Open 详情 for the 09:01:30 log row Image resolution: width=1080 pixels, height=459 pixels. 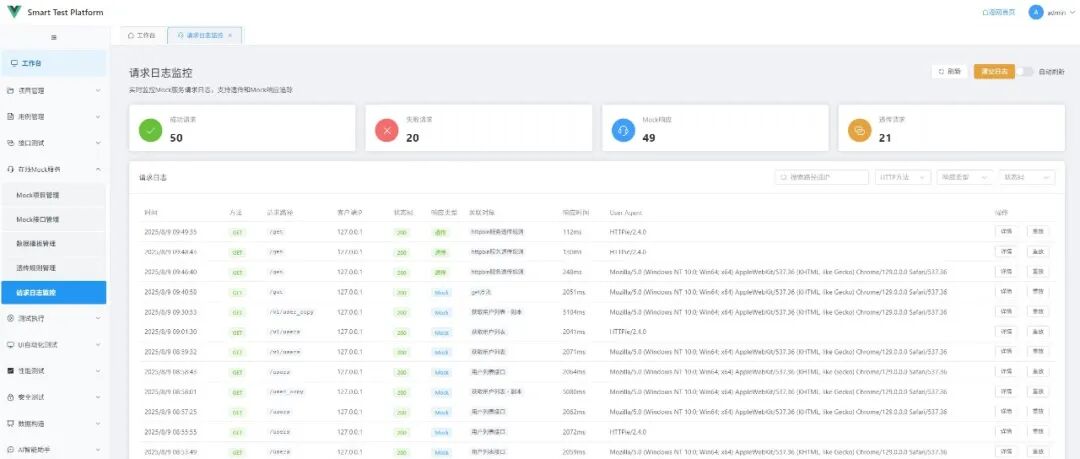click(1006, 332)
